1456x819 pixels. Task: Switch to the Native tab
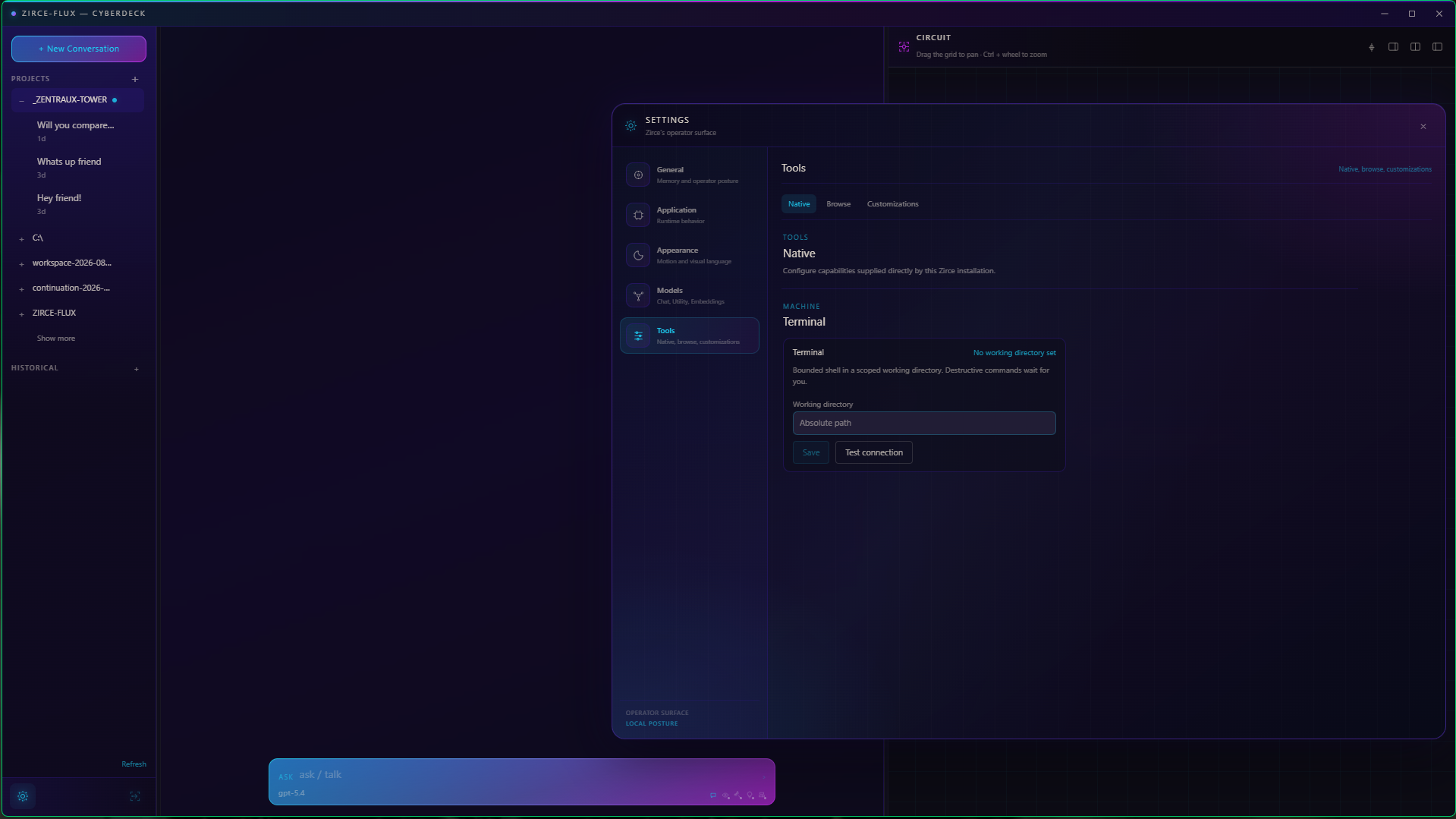pos(798,203)
